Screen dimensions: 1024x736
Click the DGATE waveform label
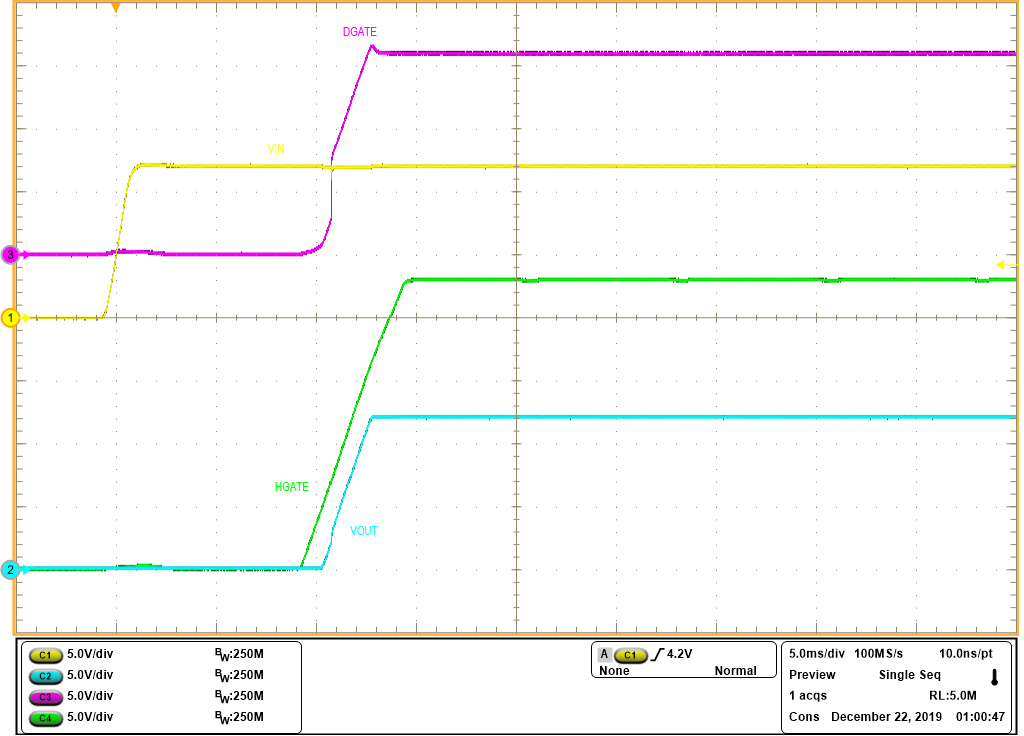(360, 32)
